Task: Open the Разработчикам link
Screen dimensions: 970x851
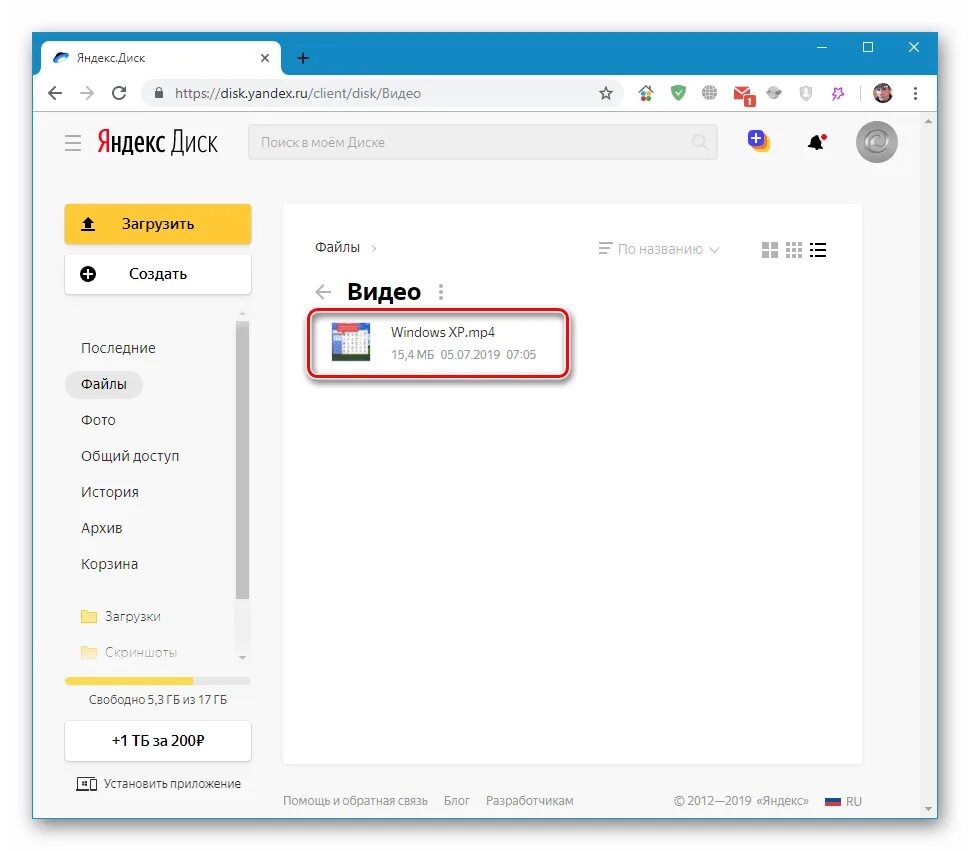Action: [530, 801]
